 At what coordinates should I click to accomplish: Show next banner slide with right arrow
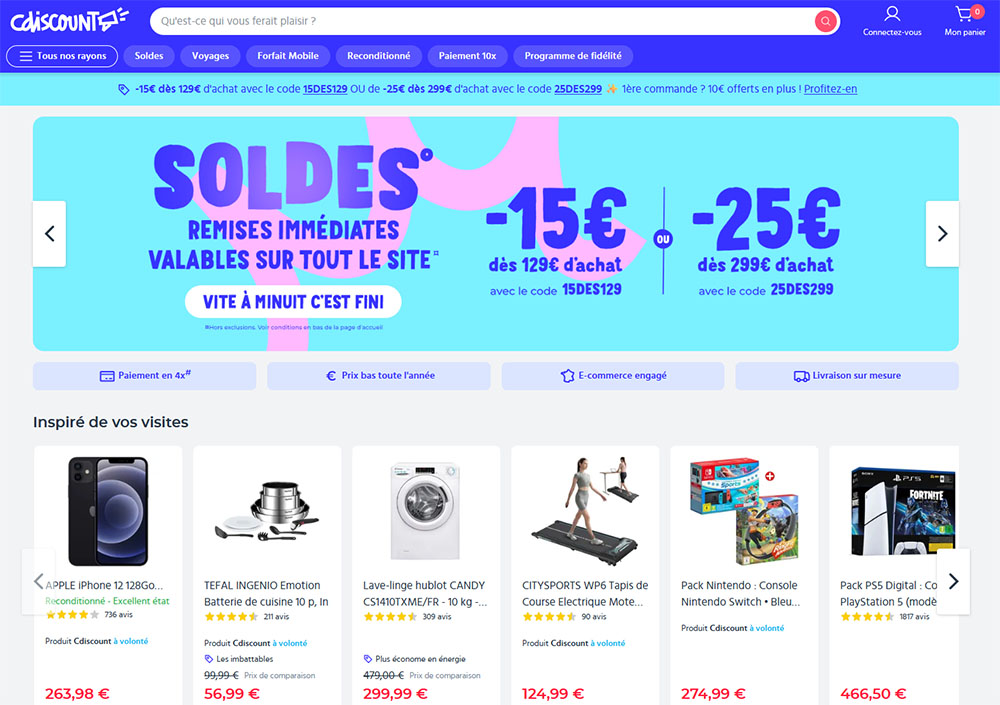click(942, 234)
